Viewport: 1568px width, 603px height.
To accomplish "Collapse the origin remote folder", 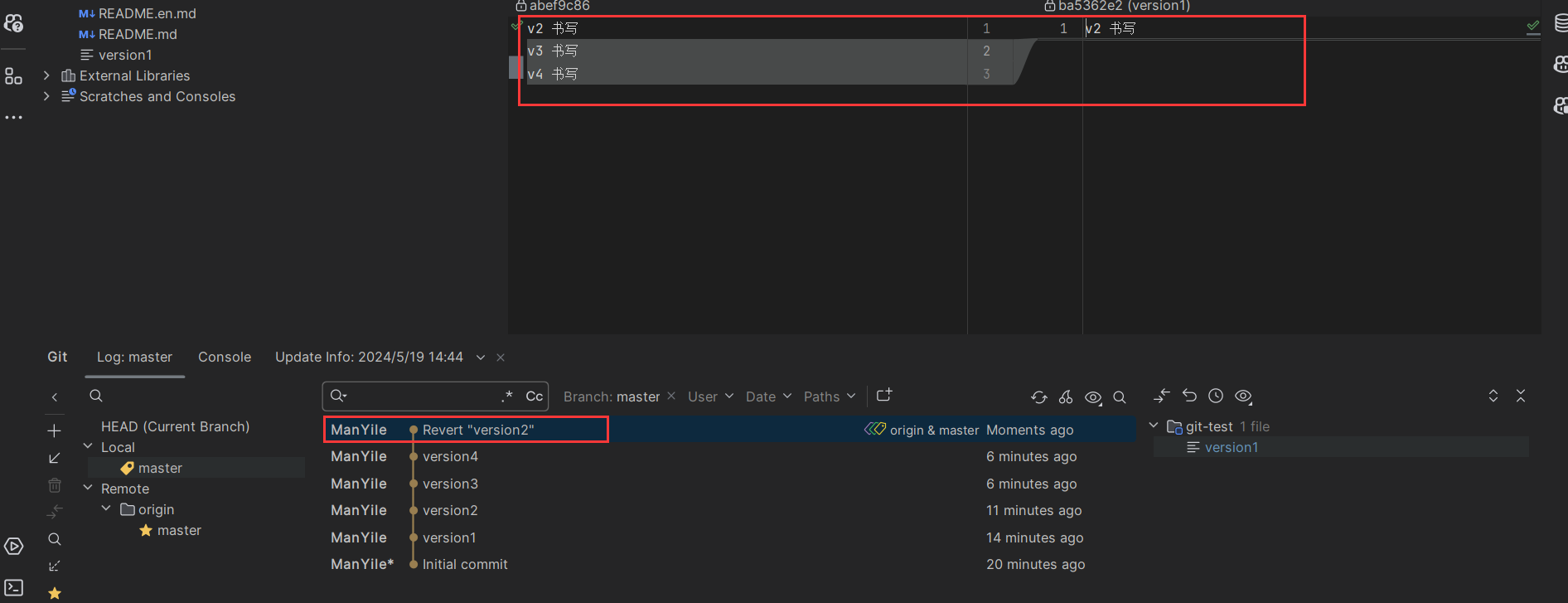I will 106,508.
